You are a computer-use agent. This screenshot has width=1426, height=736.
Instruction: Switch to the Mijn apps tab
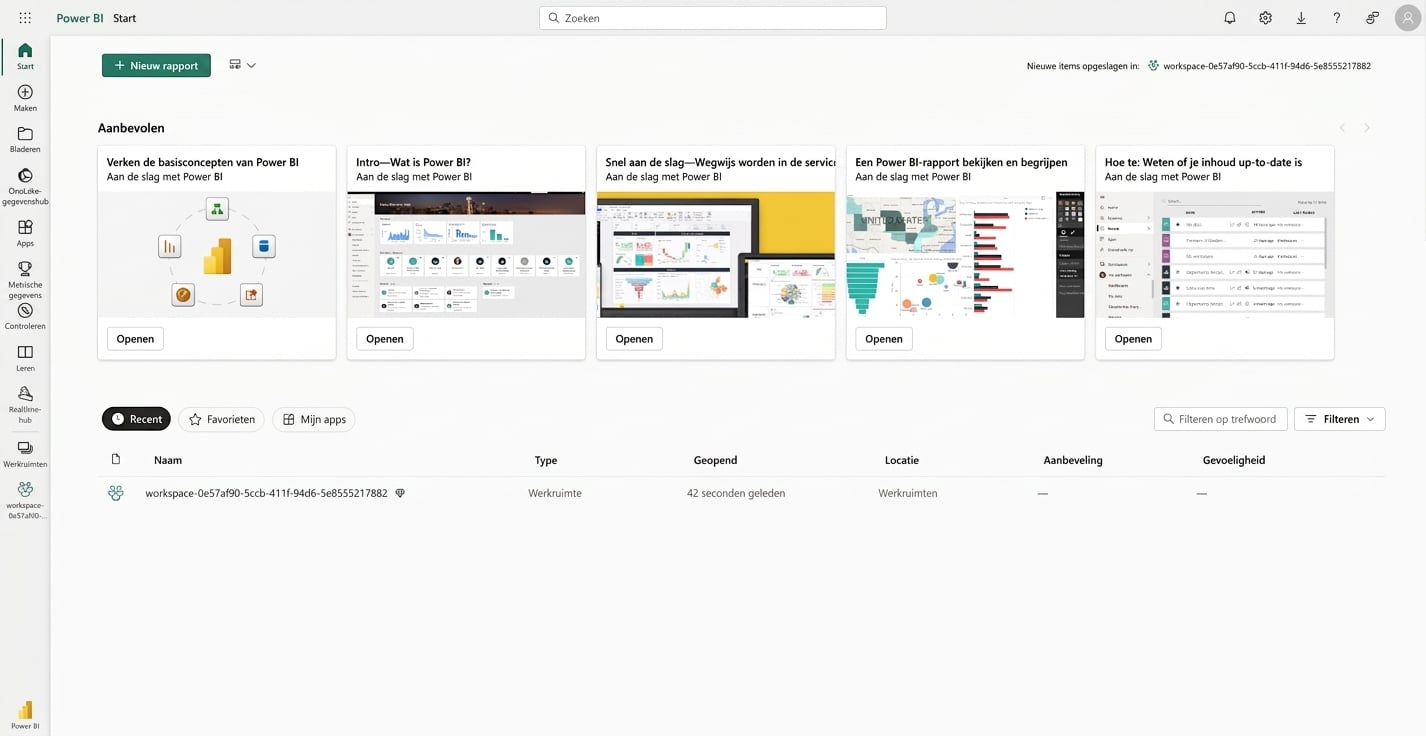[x=313, y=419]
